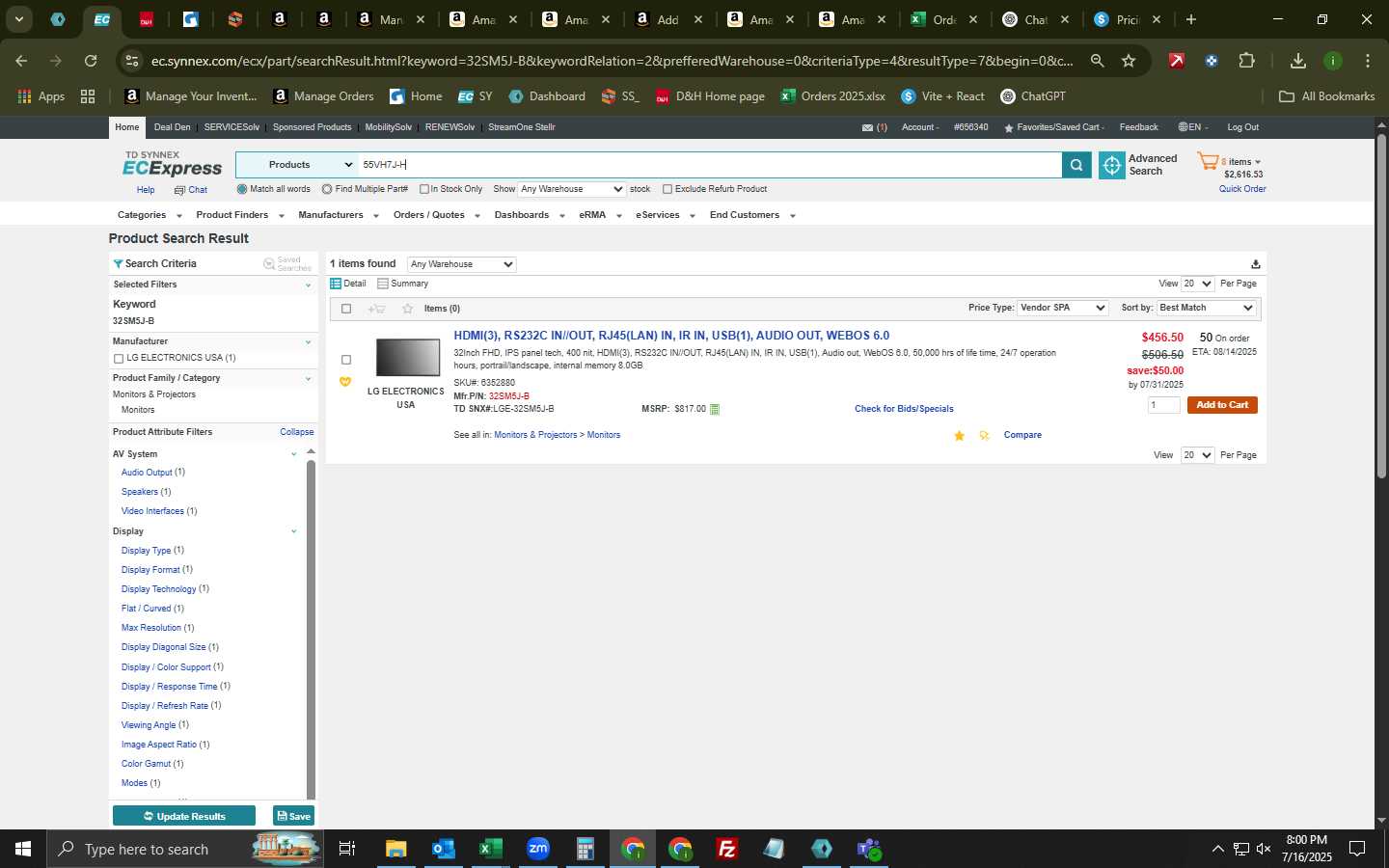This screenshot has width=1389, height=868.
Task: Open Excel from the Windows taskbar
Action: tap(490, 849)
